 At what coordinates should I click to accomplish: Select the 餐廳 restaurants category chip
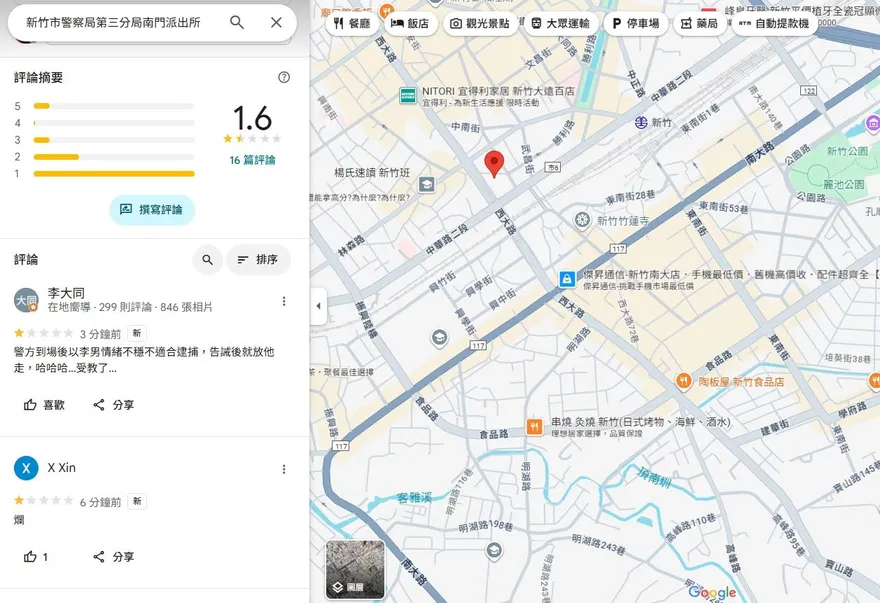(x=351, y=23)
